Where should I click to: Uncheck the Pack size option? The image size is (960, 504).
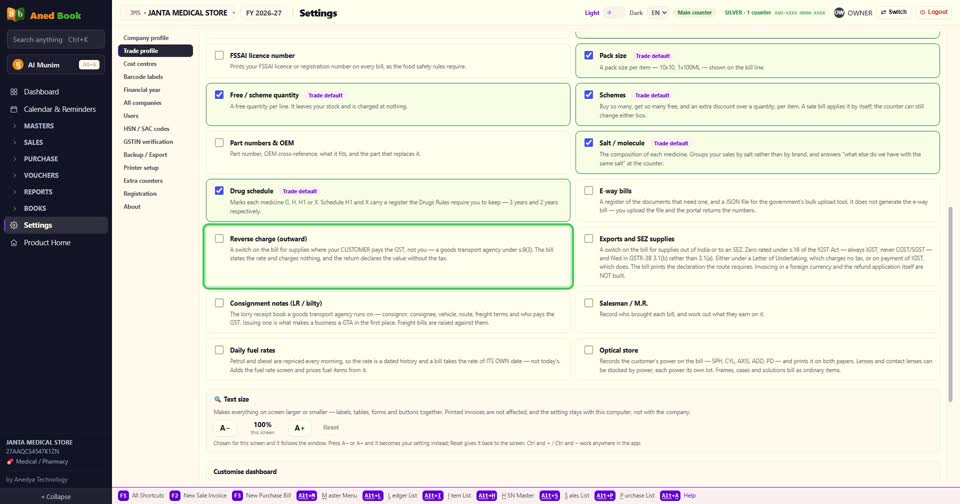pyautogui.click(x=588, y=55)
